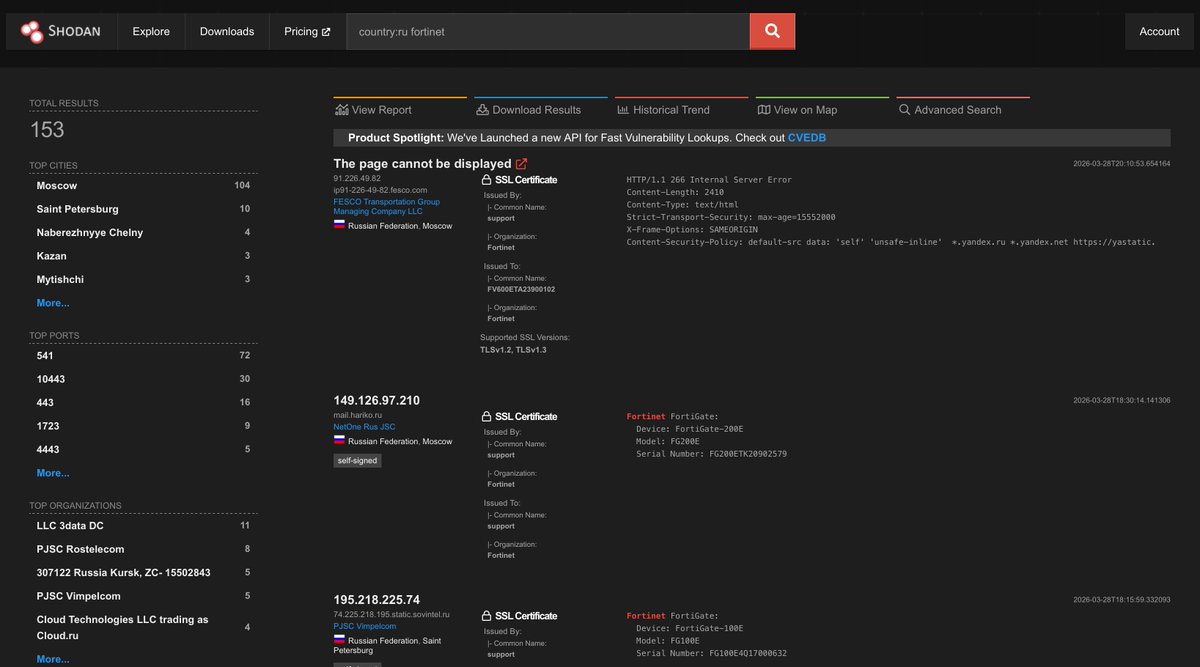Expand More under Top Organizations
Viewport: 1200px width, 667px height.
53,659
